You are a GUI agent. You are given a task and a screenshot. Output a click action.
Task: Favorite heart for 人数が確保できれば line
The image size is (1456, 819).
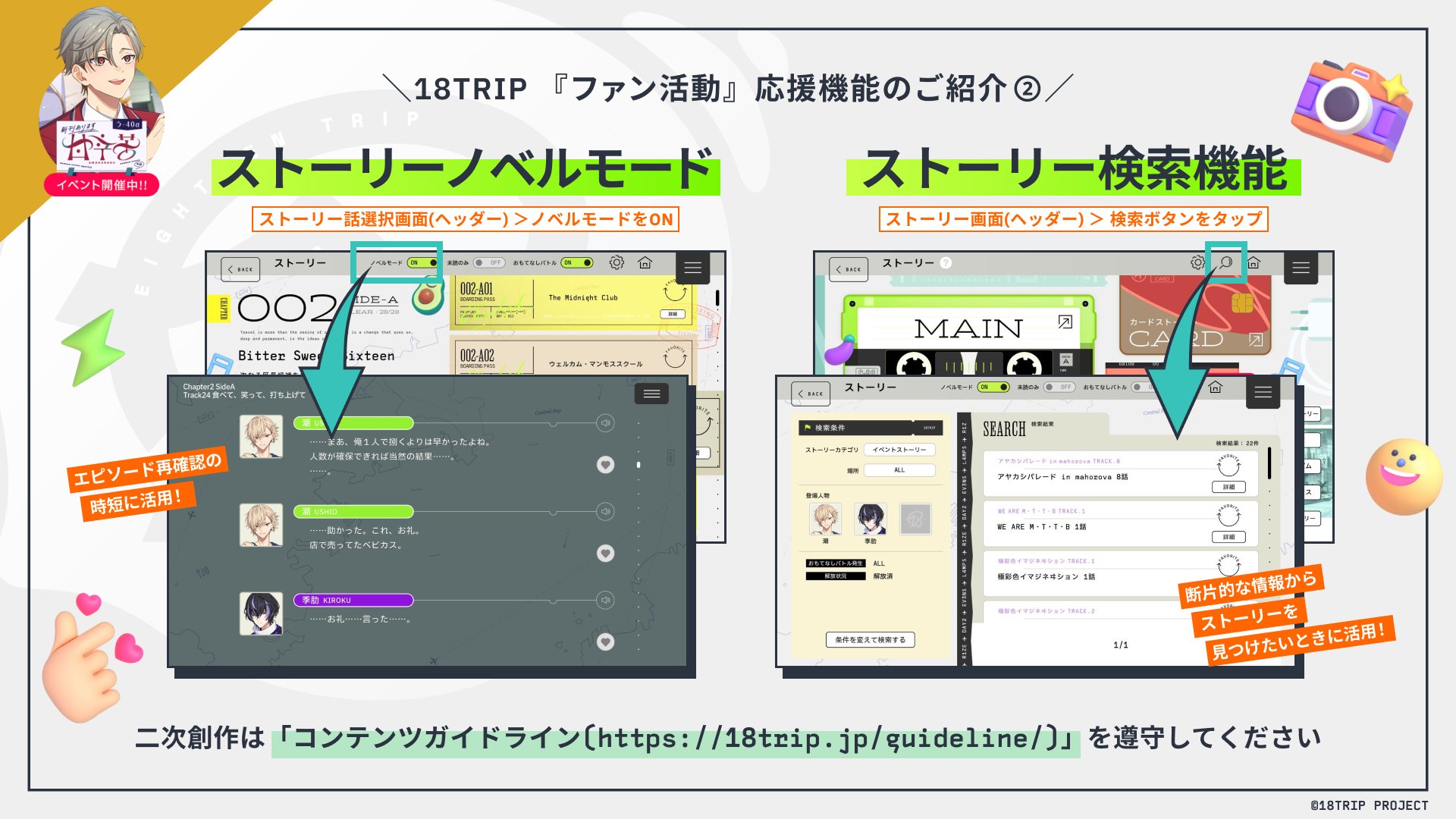click(x=605, y=465)
